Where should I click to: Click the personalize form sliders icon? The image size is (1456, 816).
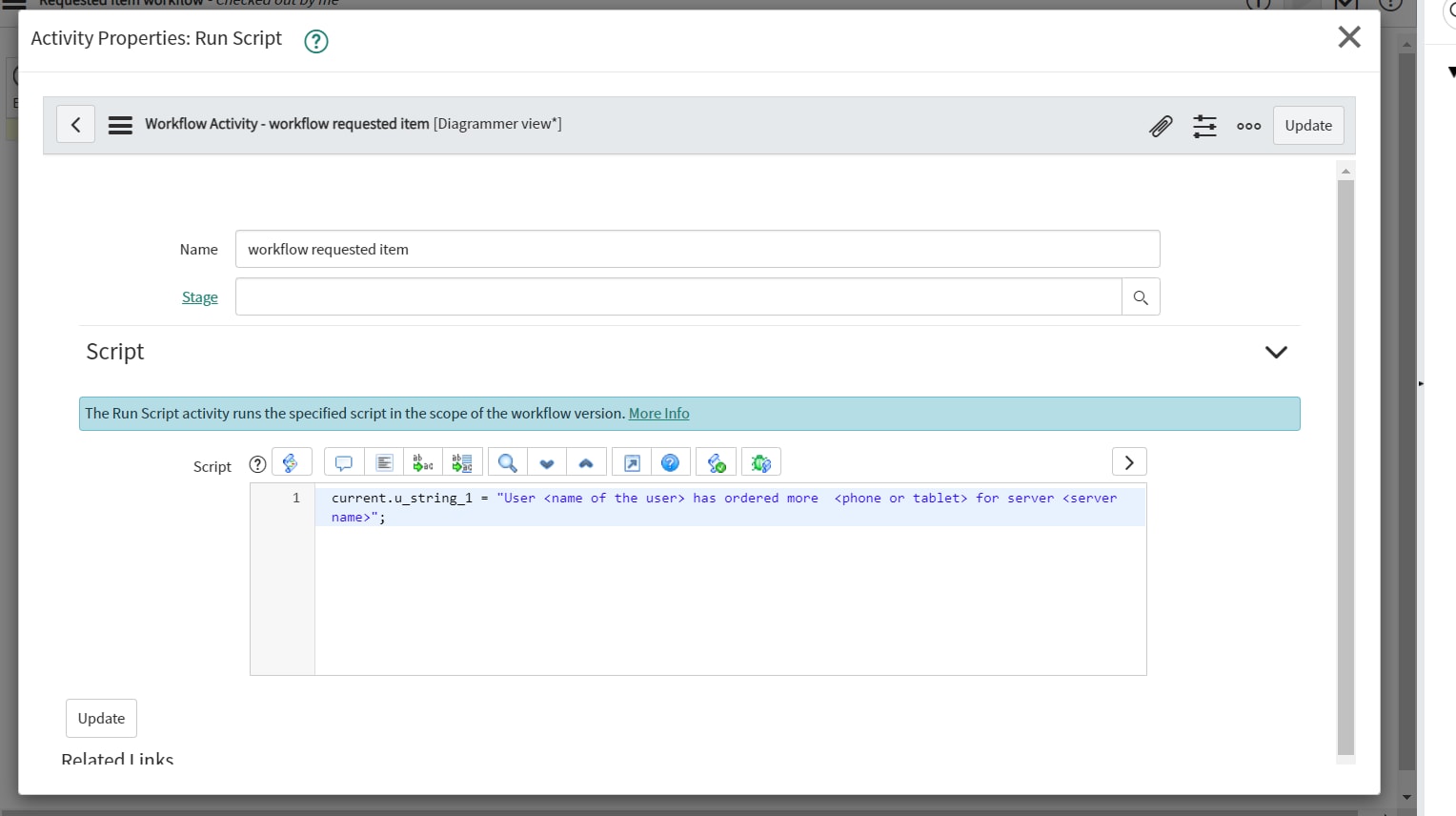click(1204, 125)
